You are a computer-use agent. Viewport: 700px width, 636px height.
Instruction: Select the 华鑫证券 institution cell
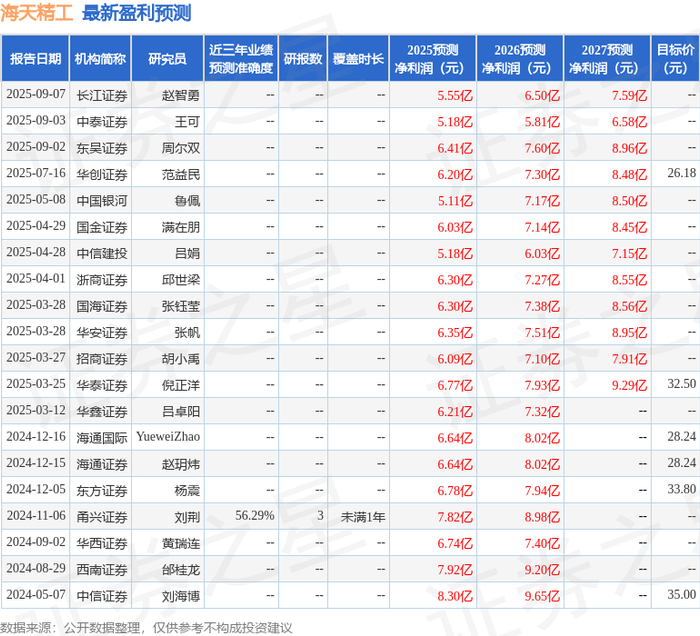(102, 411)
